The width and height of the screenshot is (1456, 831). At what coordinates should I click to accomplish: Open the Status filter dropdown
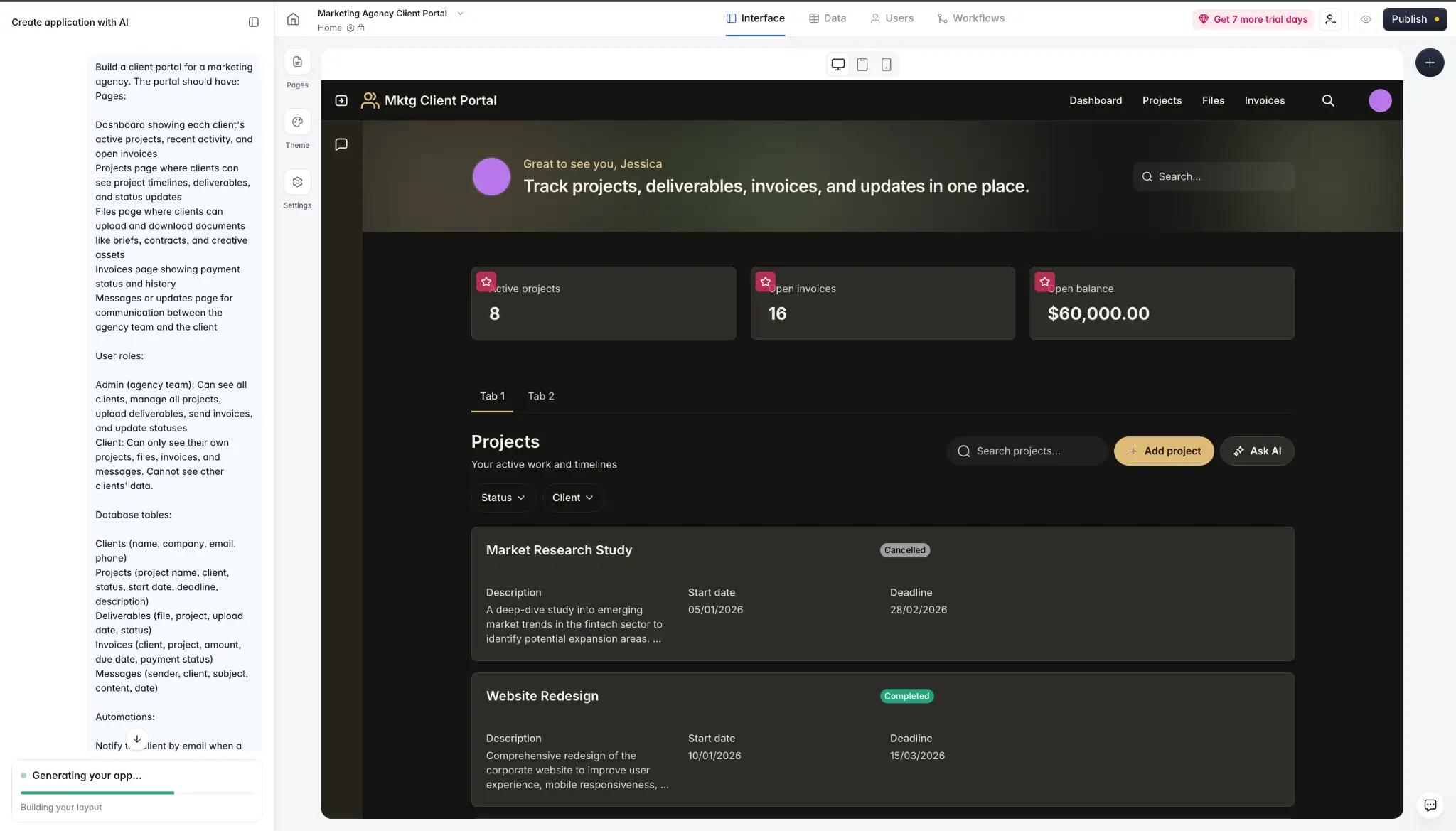click(x=503, y=497)
